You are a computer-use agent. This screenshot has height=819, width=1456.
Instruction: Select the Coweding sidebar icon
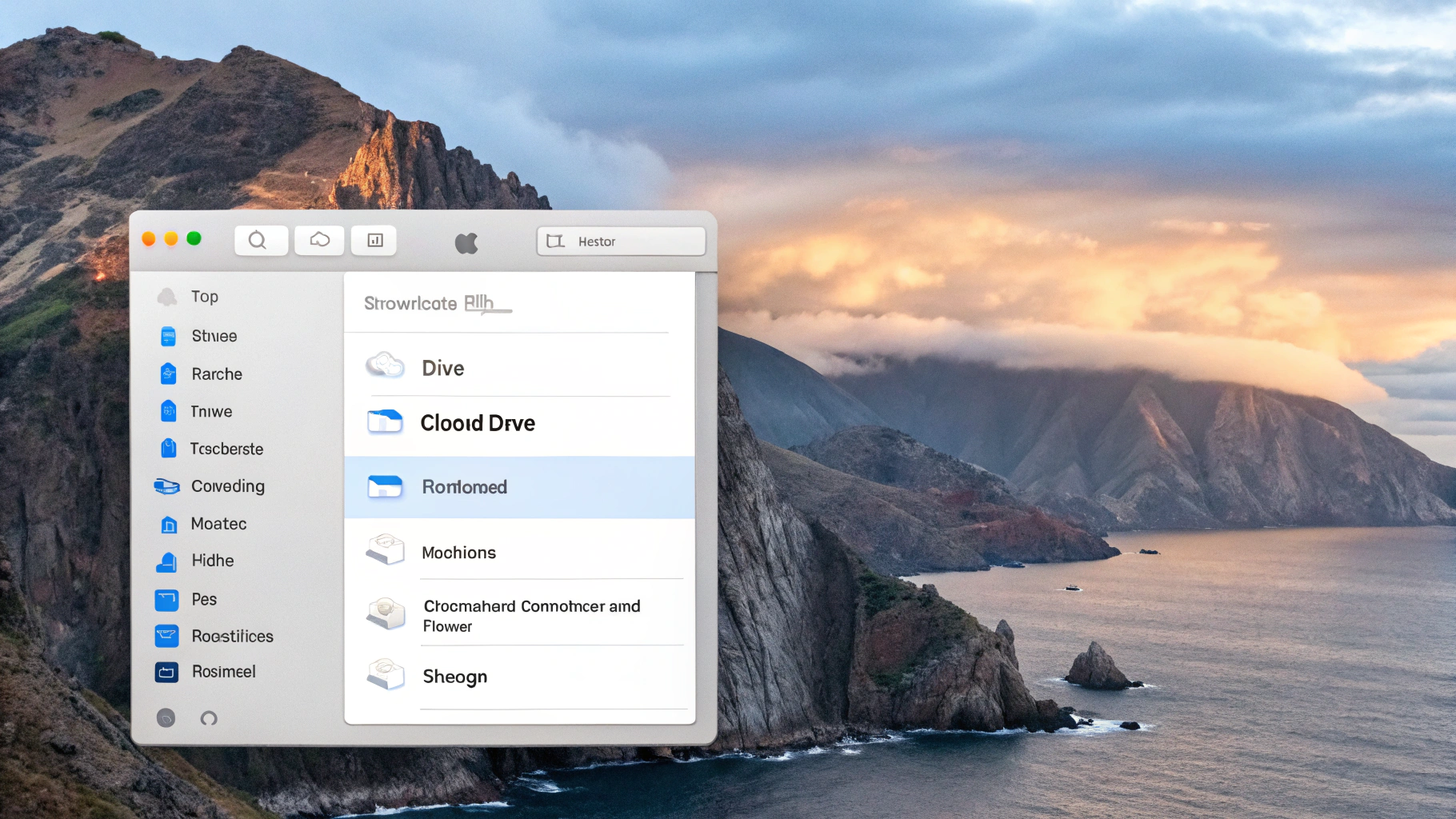[x=166, y=486]
